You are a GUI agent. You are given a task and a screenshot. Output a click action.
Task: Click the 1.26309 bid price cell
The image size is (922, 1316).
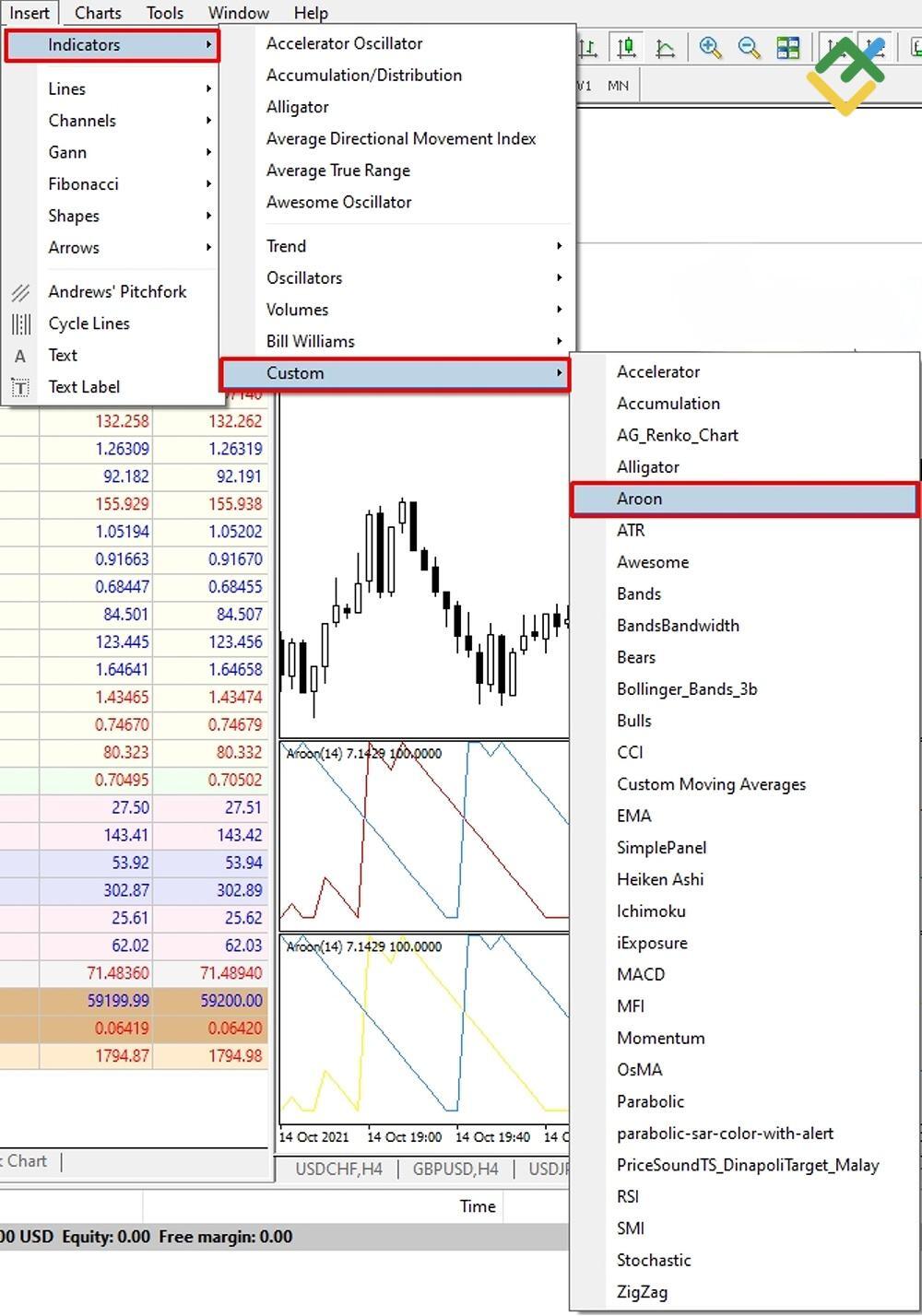point(96,449)
